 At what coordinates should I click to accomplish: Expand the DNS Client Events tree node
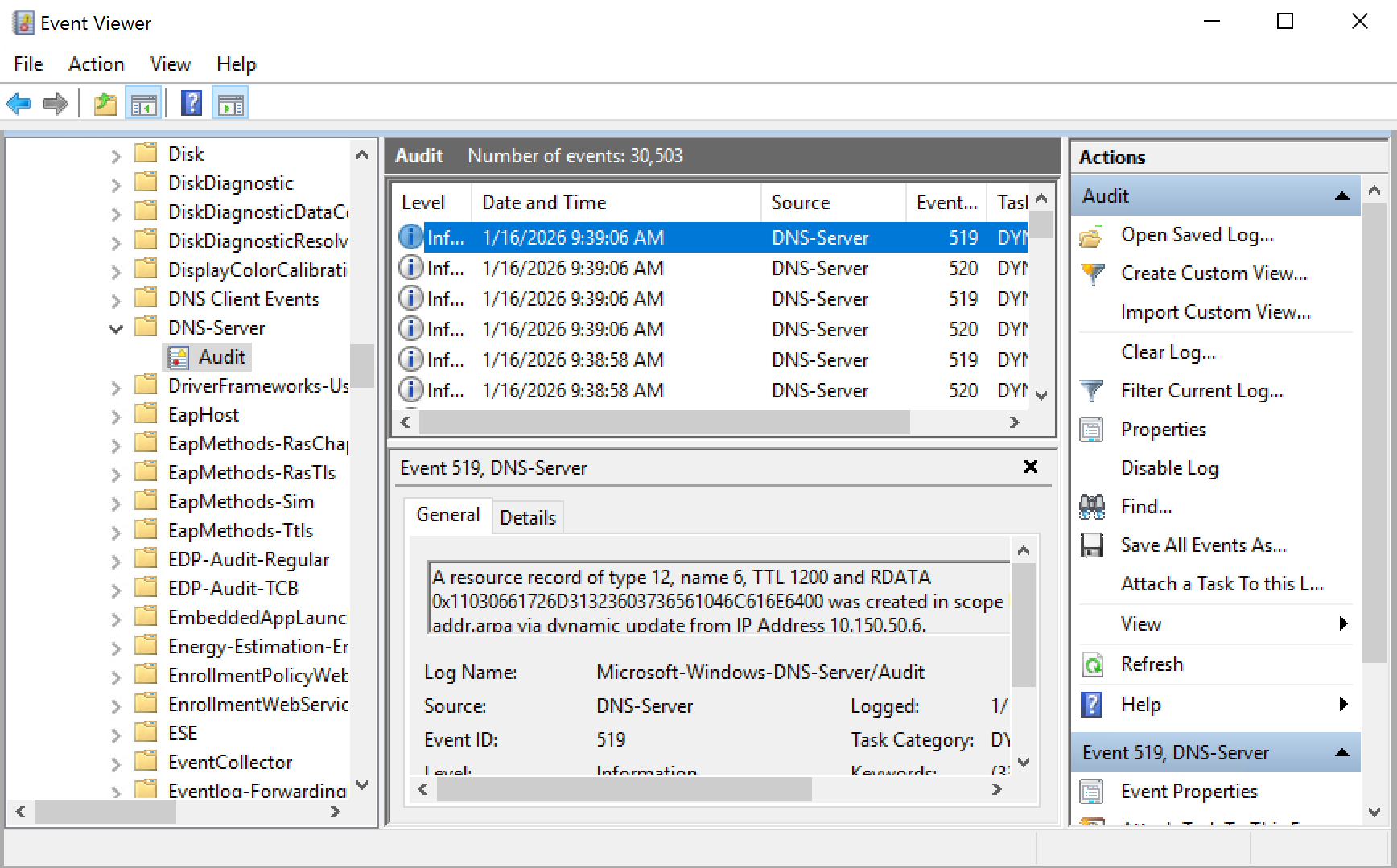click(x=115, y=298)
